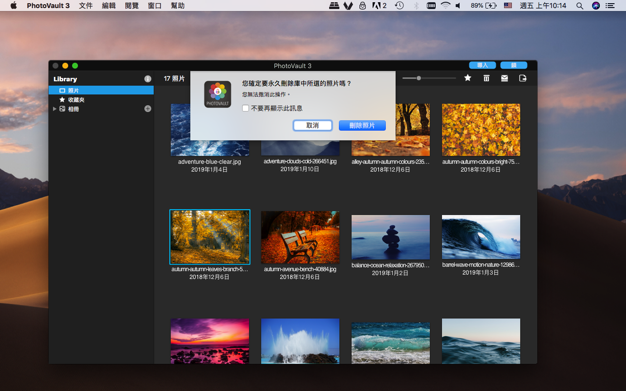
Task: Click the padlock icon in menu bar
Action: click(x=362, y=6)
